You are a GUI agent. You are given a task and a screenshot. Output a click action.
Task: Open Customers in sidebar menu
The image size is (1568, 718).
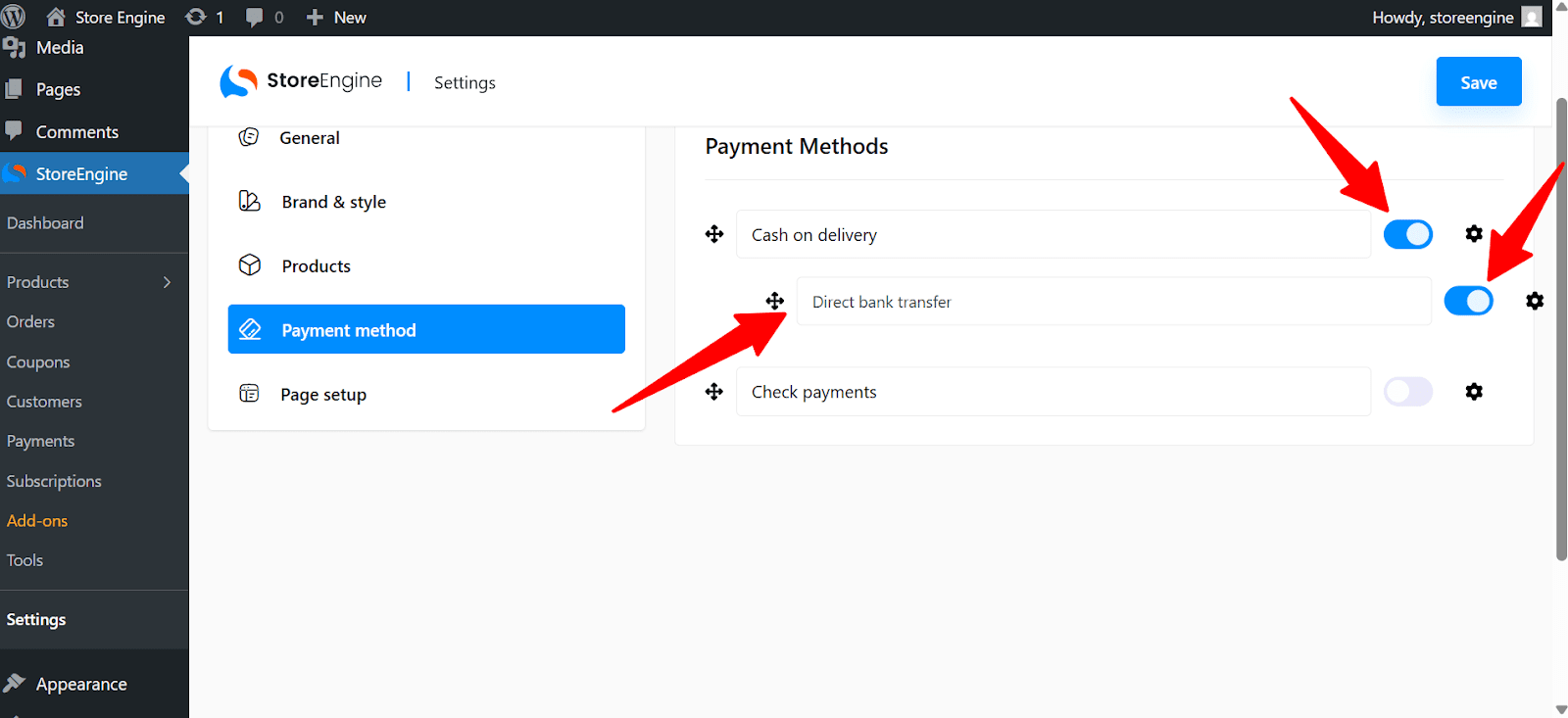(44, 402)
